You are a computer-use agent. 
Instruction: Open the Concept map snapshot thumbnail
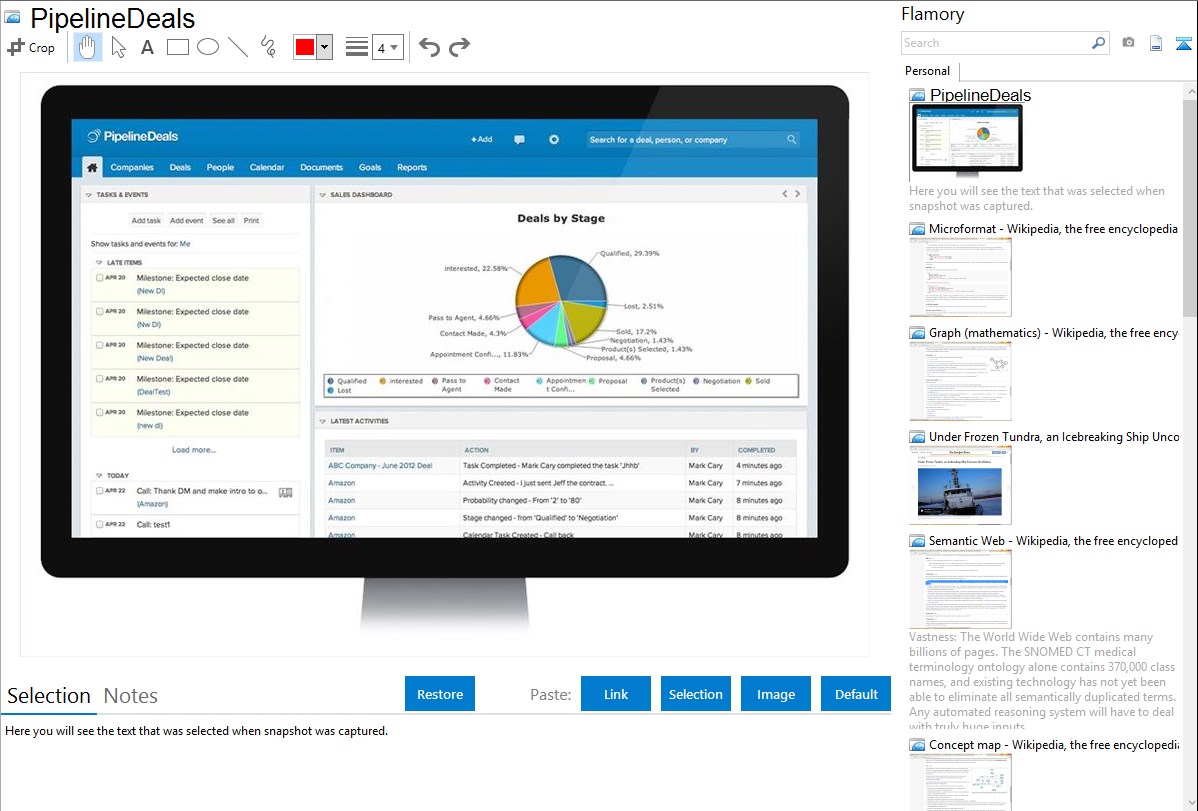[x=960, y=782]
